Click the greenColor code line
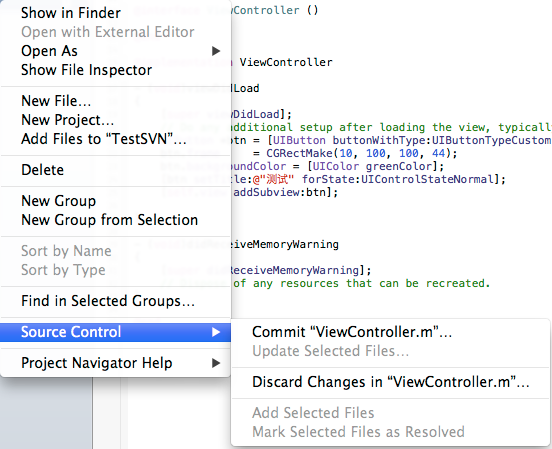Viewport: 552px width, 449px height. [x=338, y=166]
